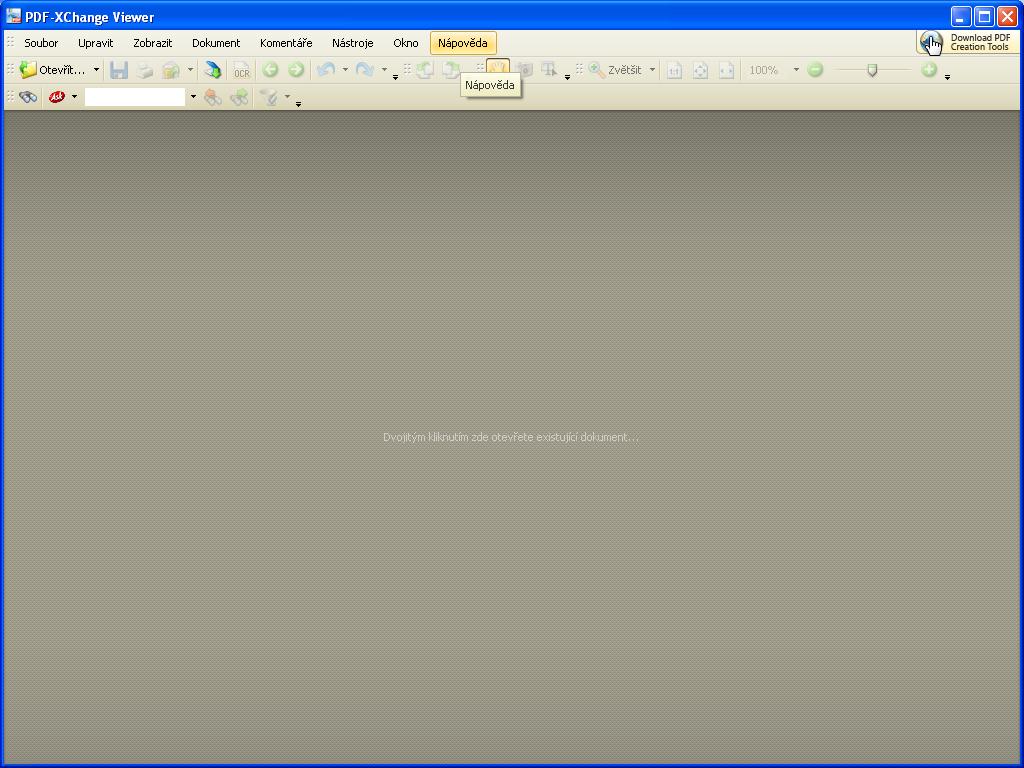Open the Soubor menu
The image size is (1024, 768).
[x=41, y=43]
